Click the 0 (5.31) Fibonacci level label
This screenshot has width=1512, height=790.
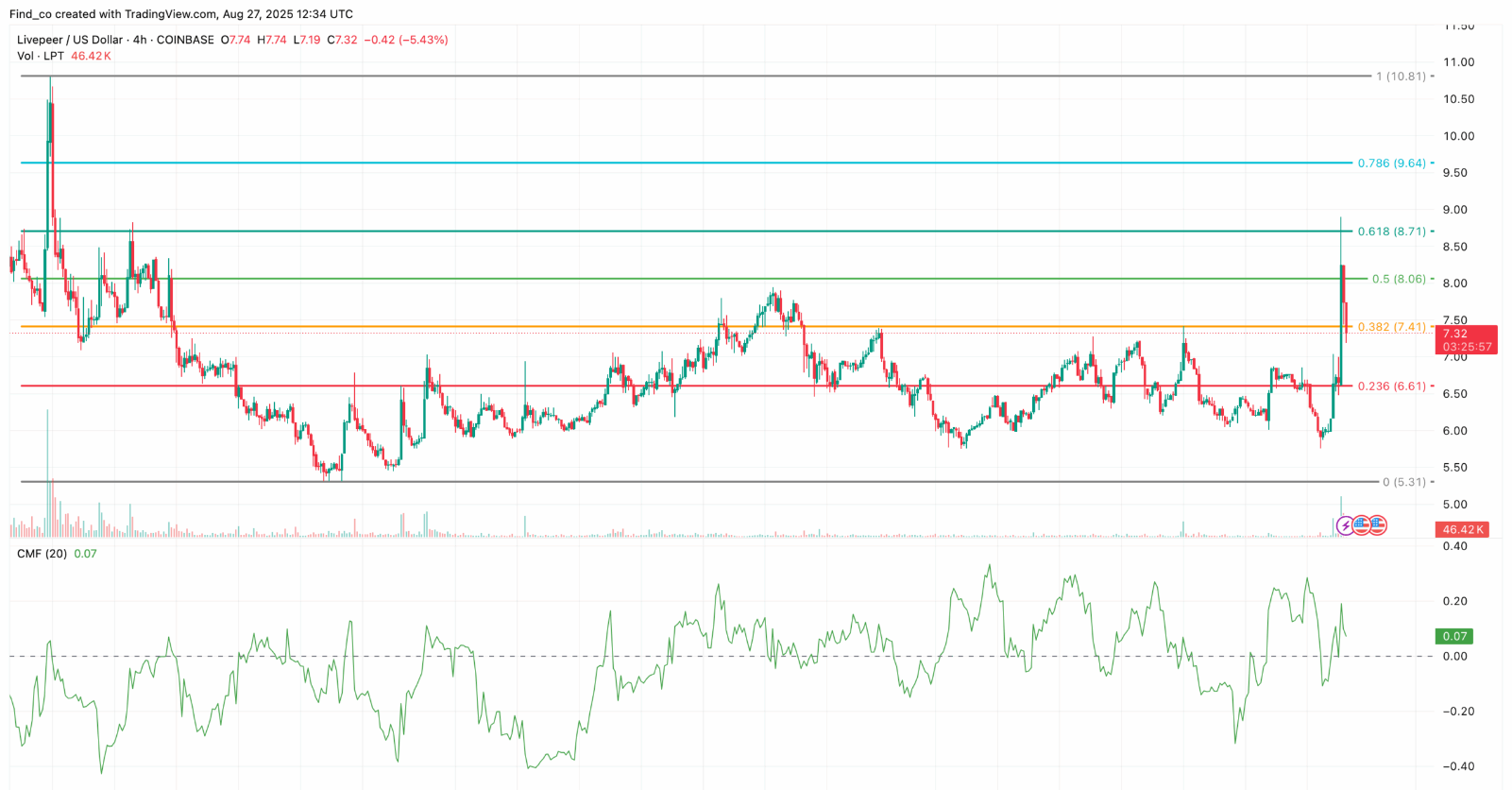1404,482
